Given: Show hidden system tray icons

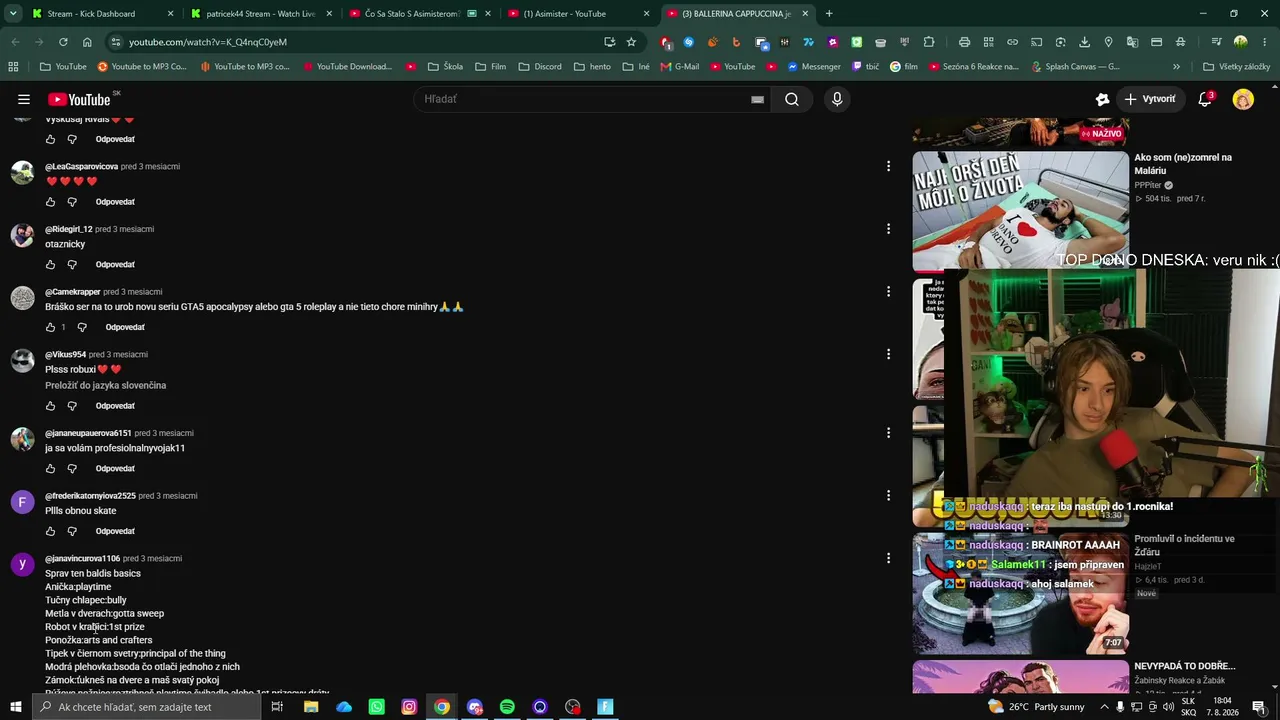Looking at the screenshot, I should point(1104,707).
